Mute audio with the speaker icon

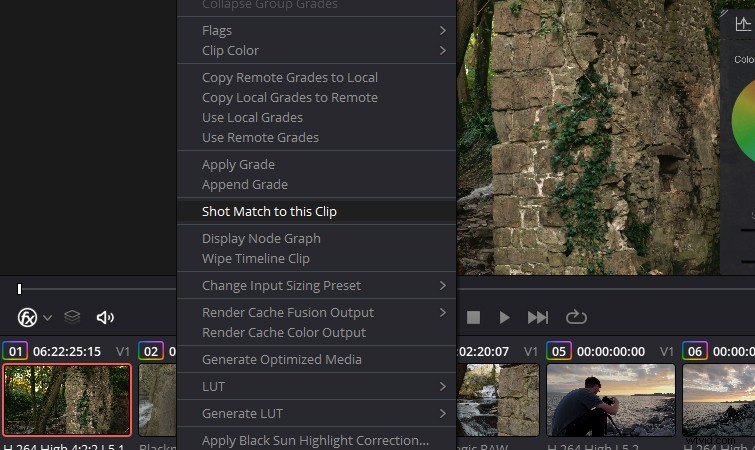pyautogui.click(x=105, y=318)
